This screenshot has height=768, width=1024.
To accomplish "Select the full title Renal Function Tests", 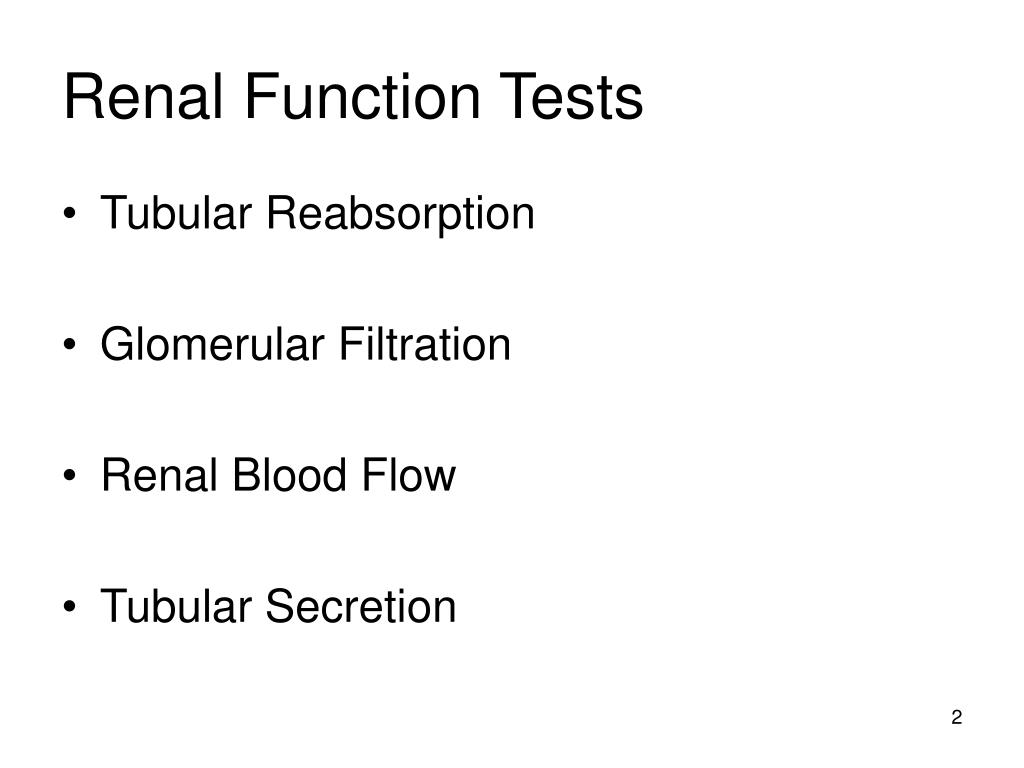I will pos(353,97).
